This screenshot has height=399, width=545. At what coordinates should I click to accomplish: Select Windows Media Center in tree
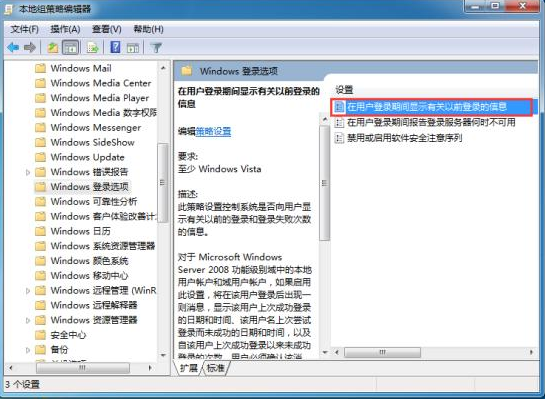click(101, 83)
